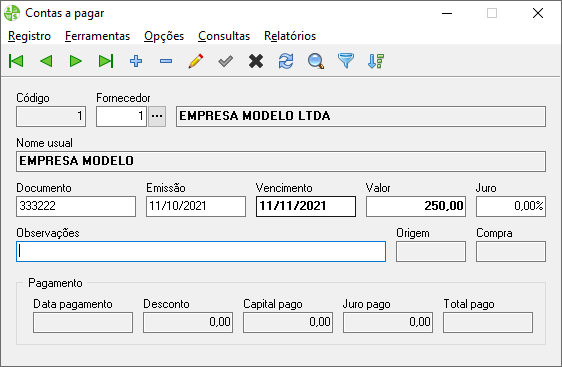Image resolution: width=562 pixels, height=367 pixels.
Task: Click the Nome usual field
Action: coord(281,161)
